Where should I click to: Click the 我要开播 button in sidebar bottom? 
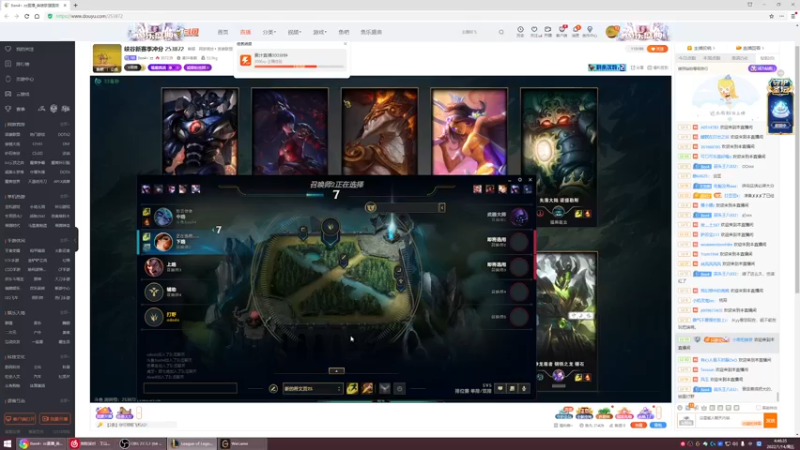55,419
